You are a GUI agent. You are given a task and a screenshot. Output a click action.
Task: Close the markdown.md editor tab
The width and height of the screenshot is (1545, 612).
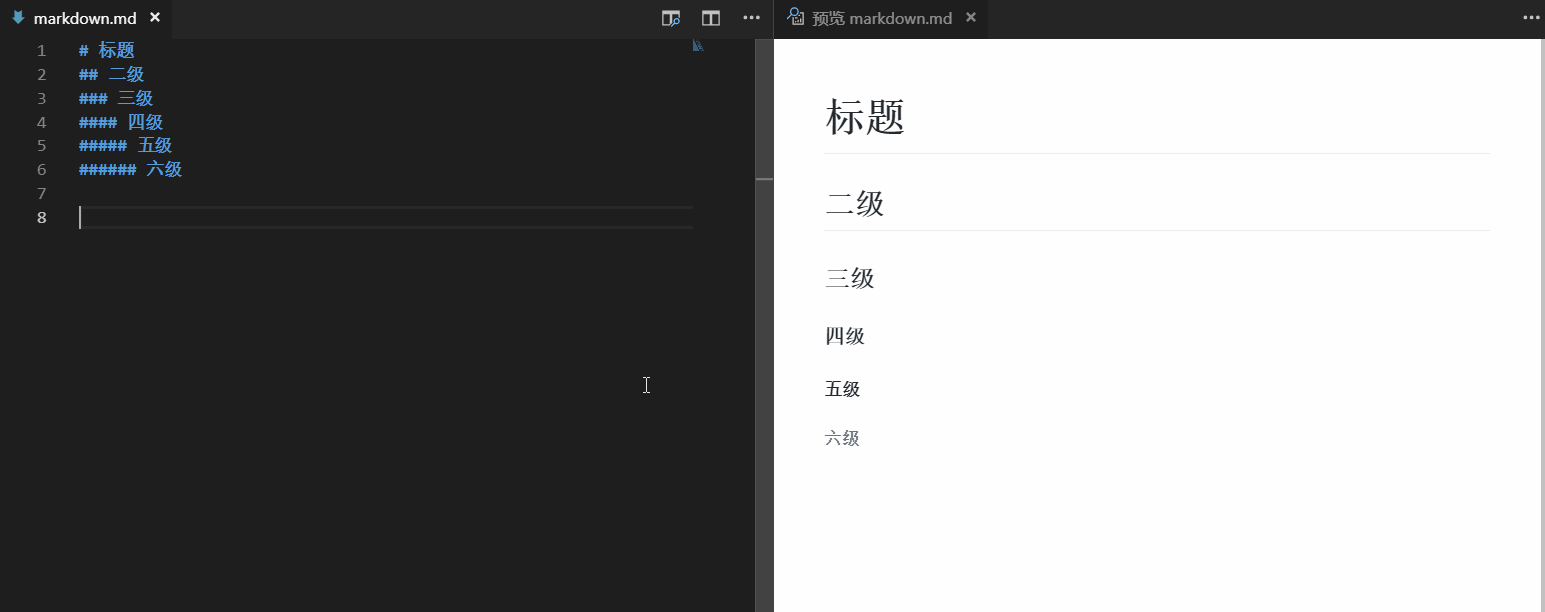pos(155,18)
